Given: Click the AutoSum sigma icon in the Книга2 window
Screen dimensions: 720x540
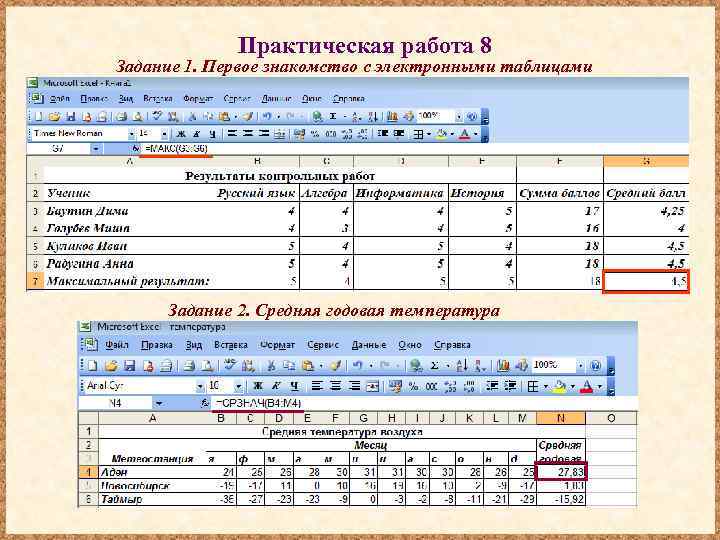Looking at the screenshot, I should tap(333, 117).
